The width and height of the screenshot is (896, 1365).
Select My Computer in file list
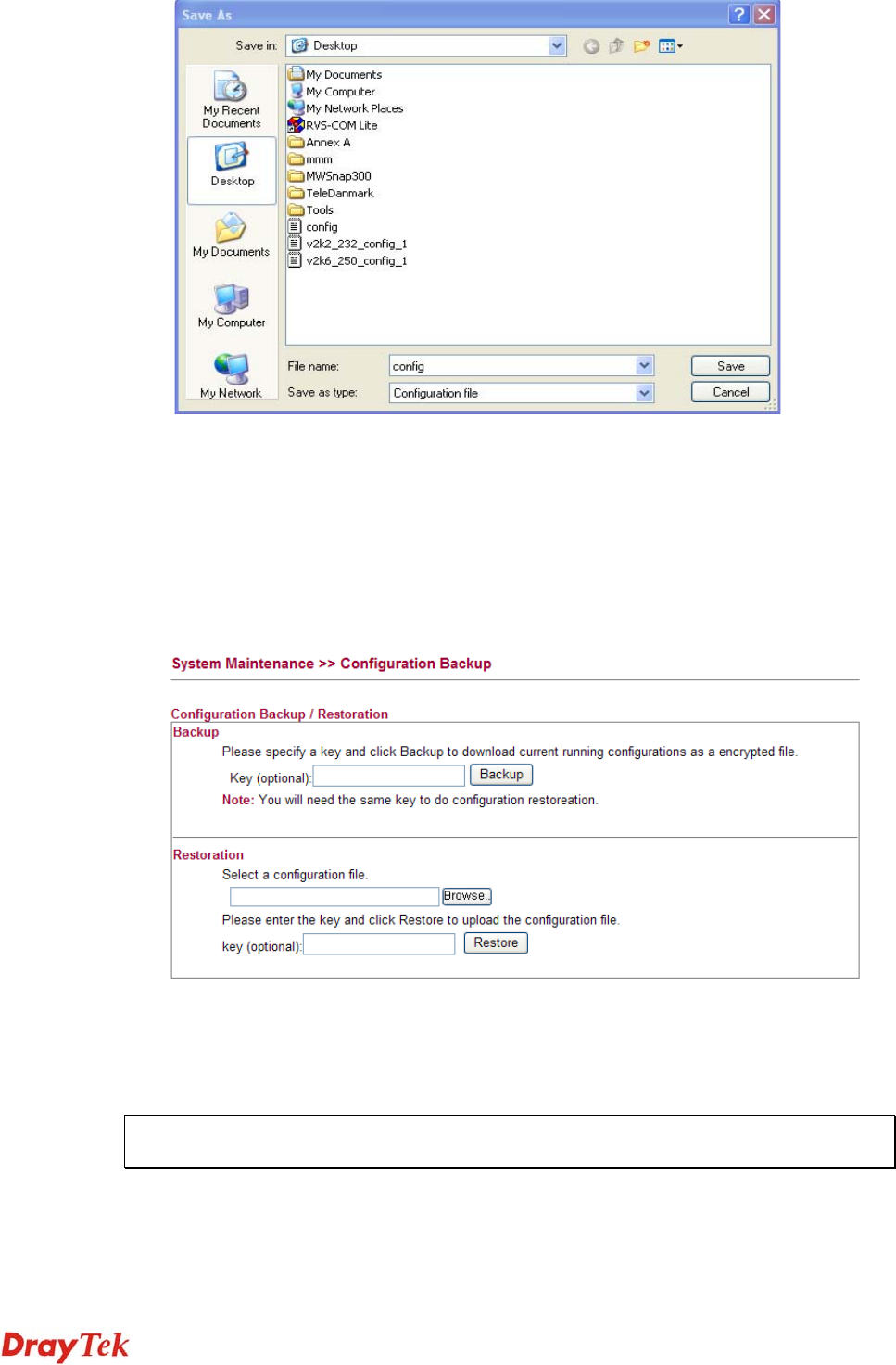pyautogui.click(x=332, y=91)
